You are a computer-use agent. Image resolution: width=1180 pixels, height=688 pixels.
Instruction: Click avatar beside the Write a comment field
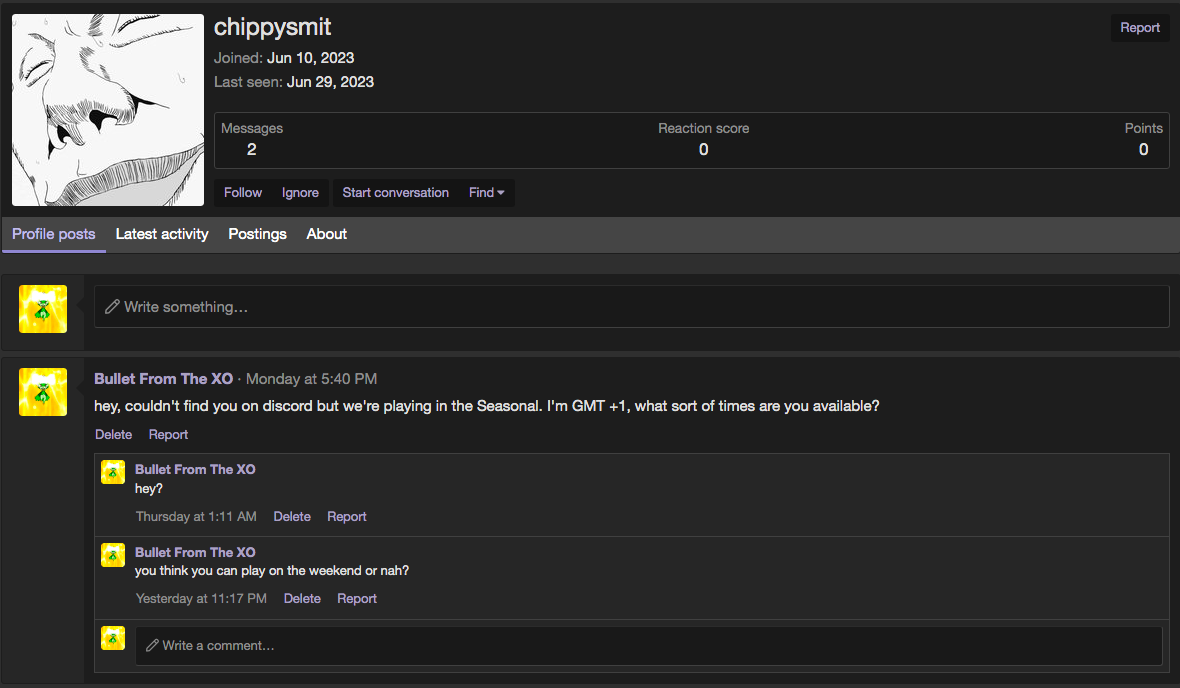[x=113, y=638]
